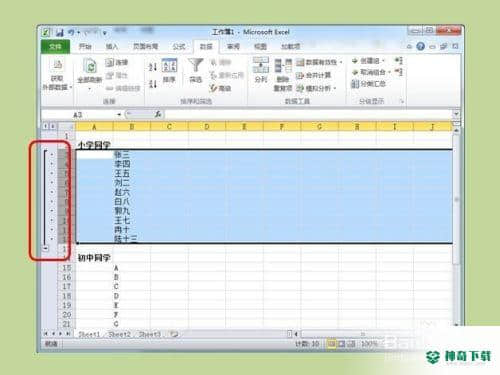Open the File tab
Screen dimensions: 500x375
pyautogui.click(x=55, y=46)
